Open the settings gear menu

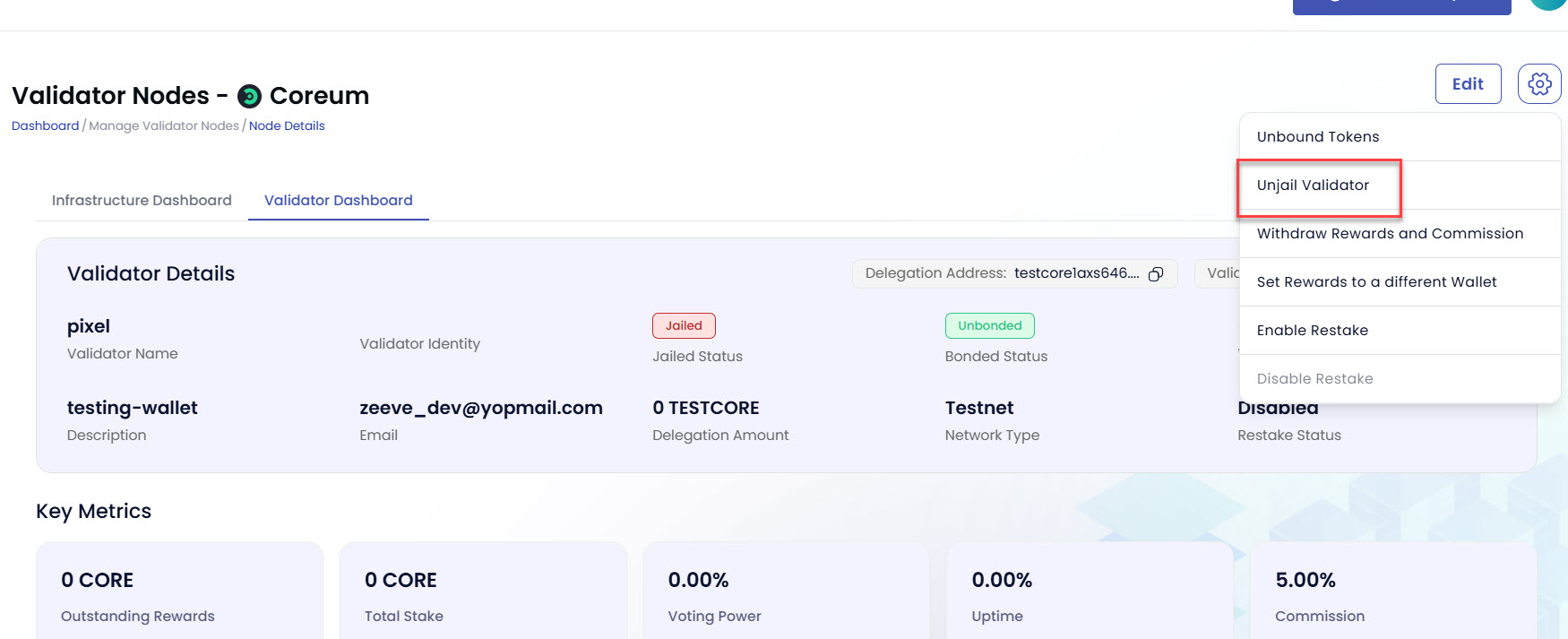[1539, 84]
